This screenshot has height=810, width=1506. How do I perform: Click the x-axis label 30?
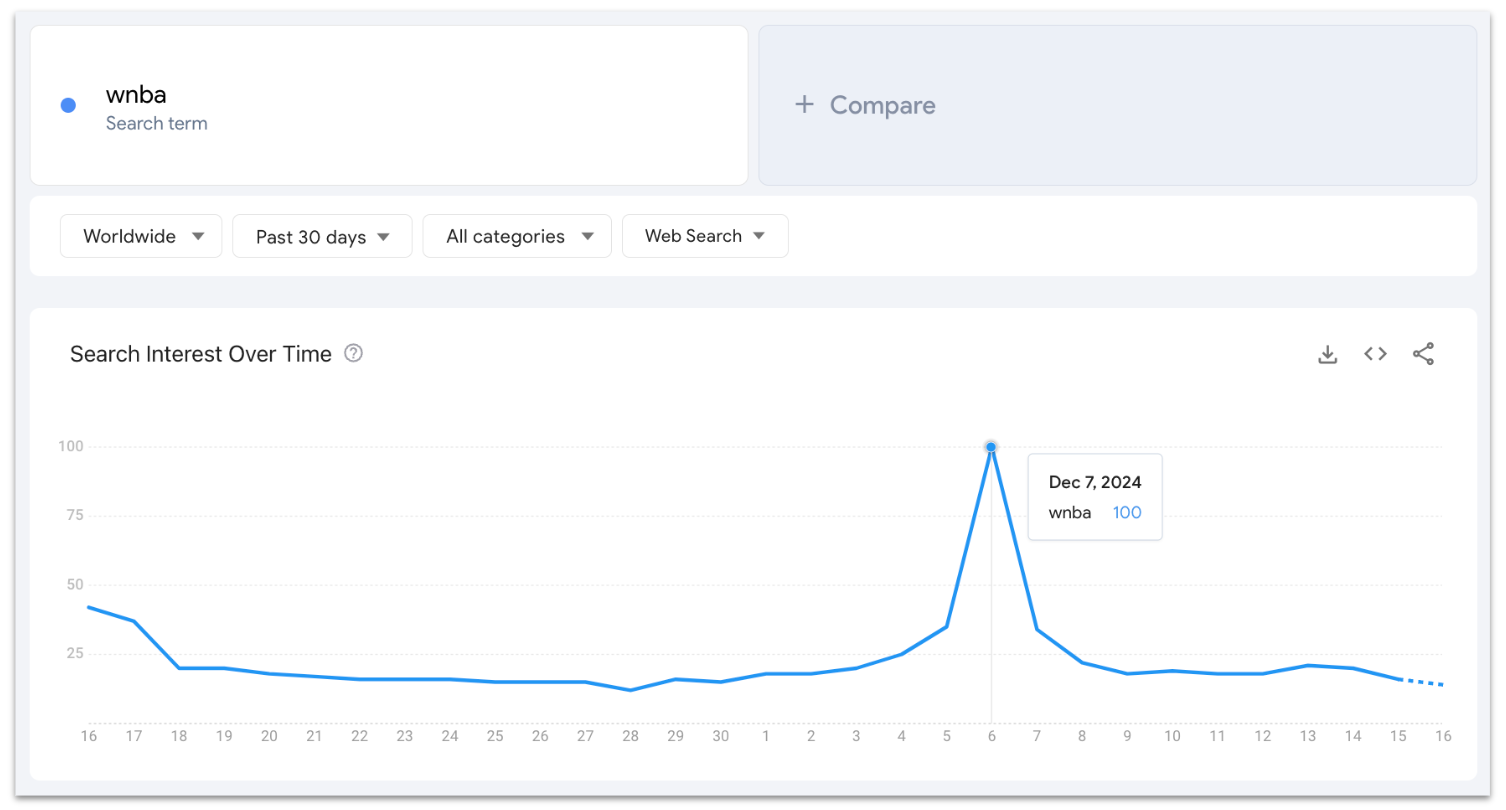pos(720,736)
